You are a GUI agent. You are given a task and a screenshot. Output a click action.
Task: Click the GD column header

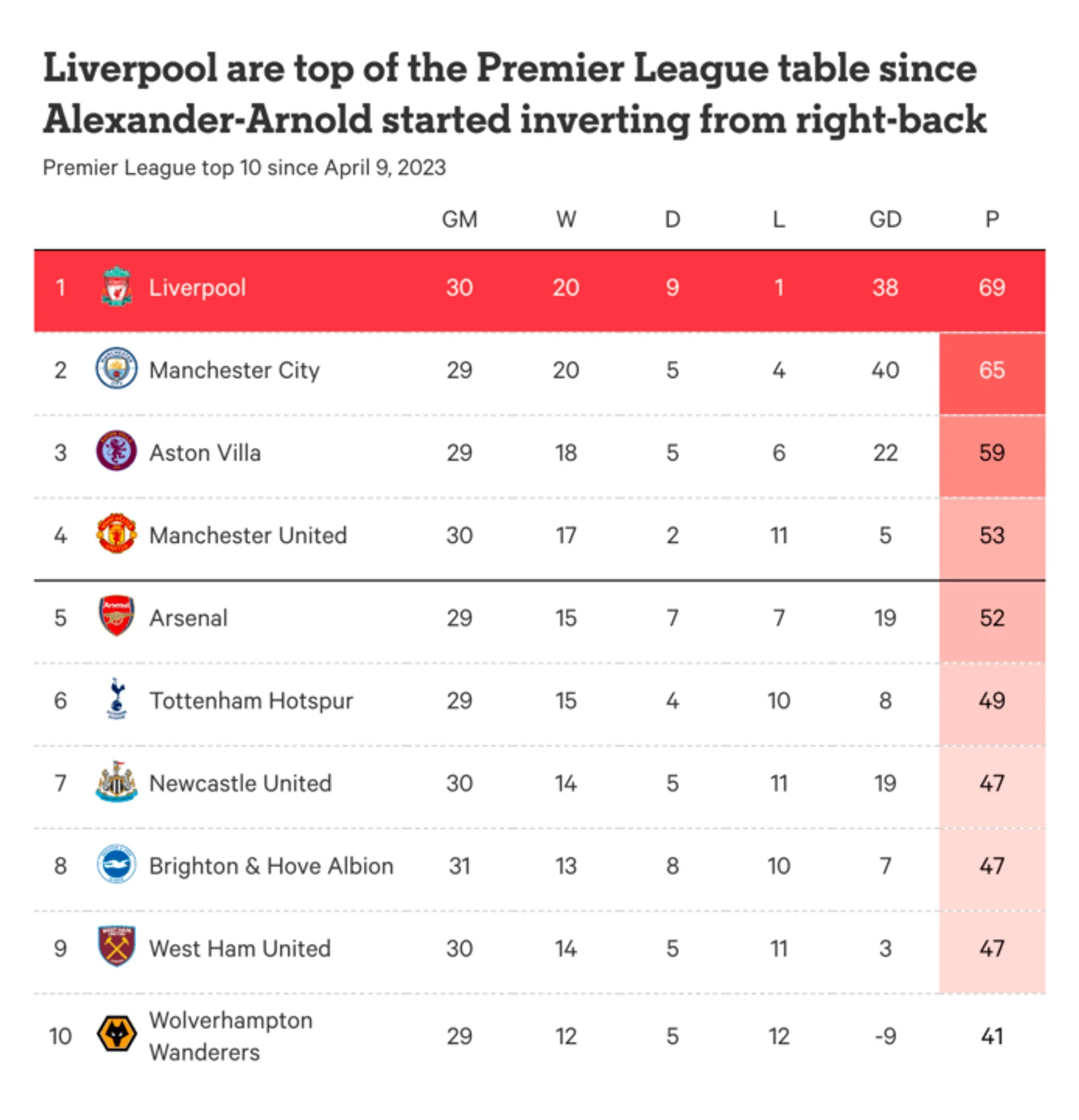coord(885,220)
